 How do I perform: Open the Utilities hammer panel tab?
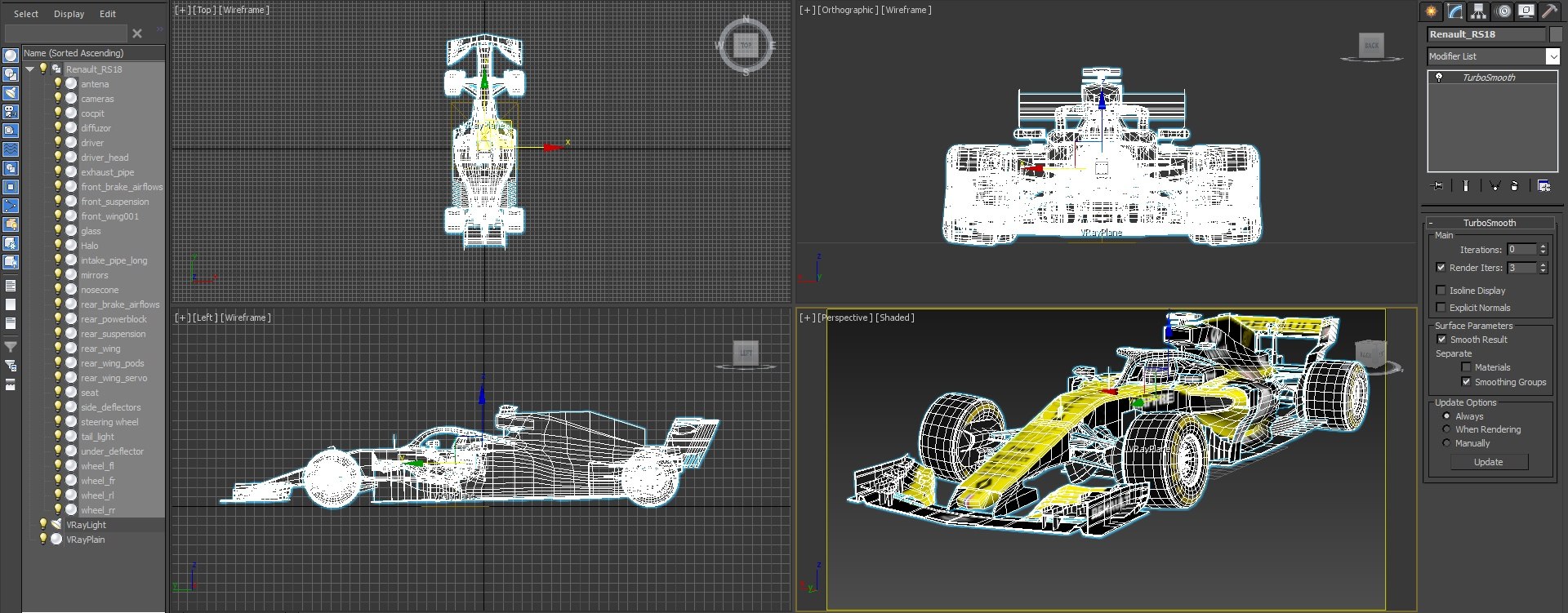(x=1549, y=11)
